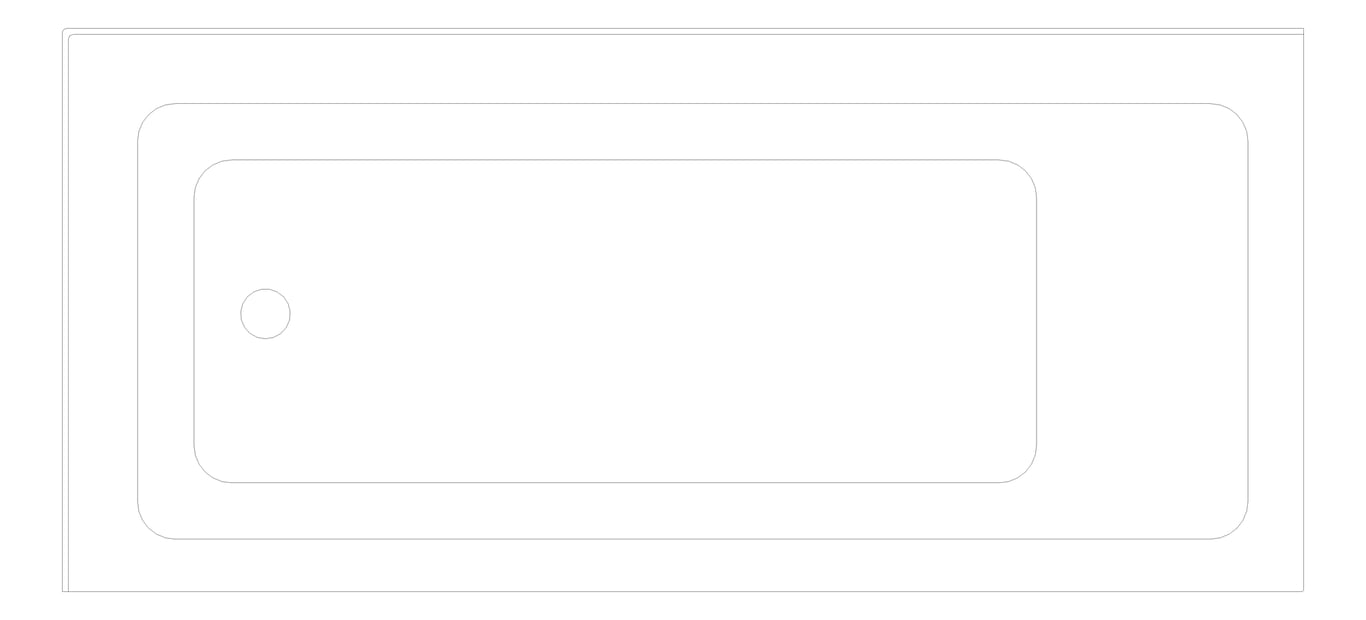
Task: Select the bottom edge of the middle outline
Action: (692, 539)
